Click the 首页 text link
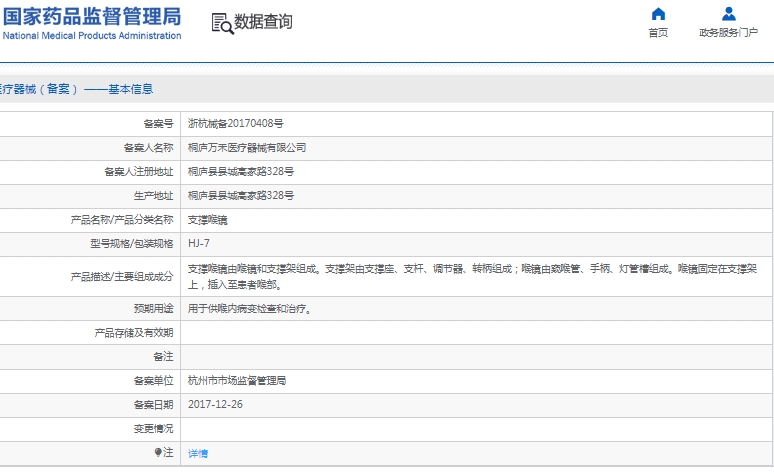774x474 pixels. point(658,33)
